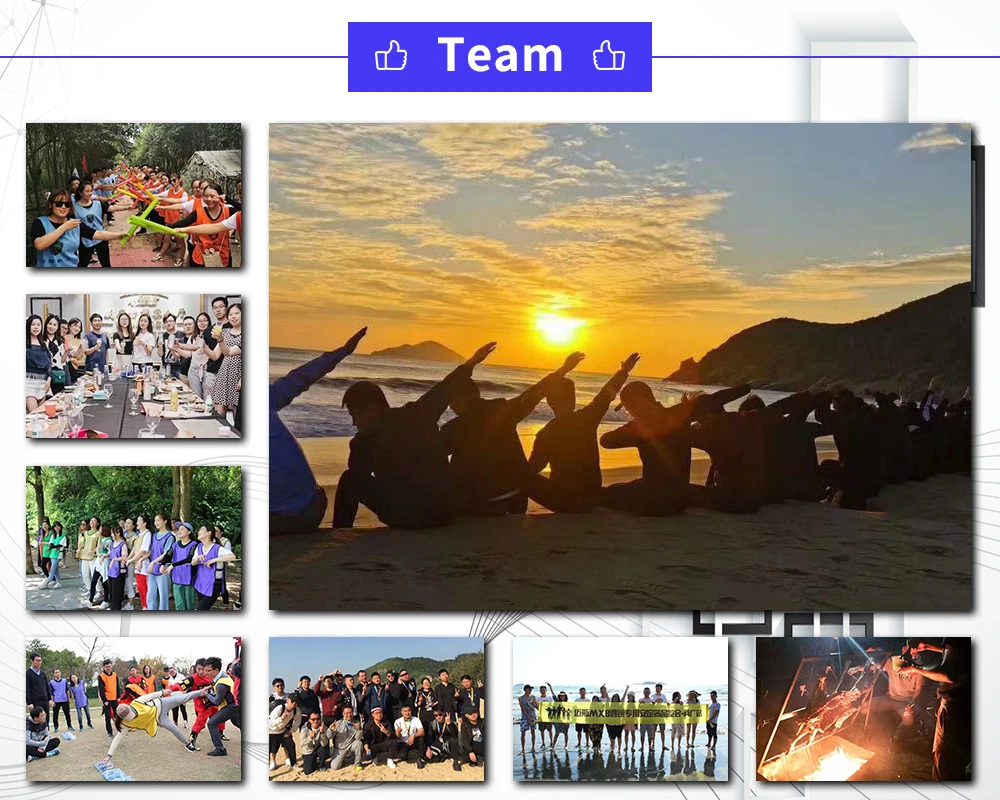Click the left thumbs-up icon beside Team

pos(391,56)
